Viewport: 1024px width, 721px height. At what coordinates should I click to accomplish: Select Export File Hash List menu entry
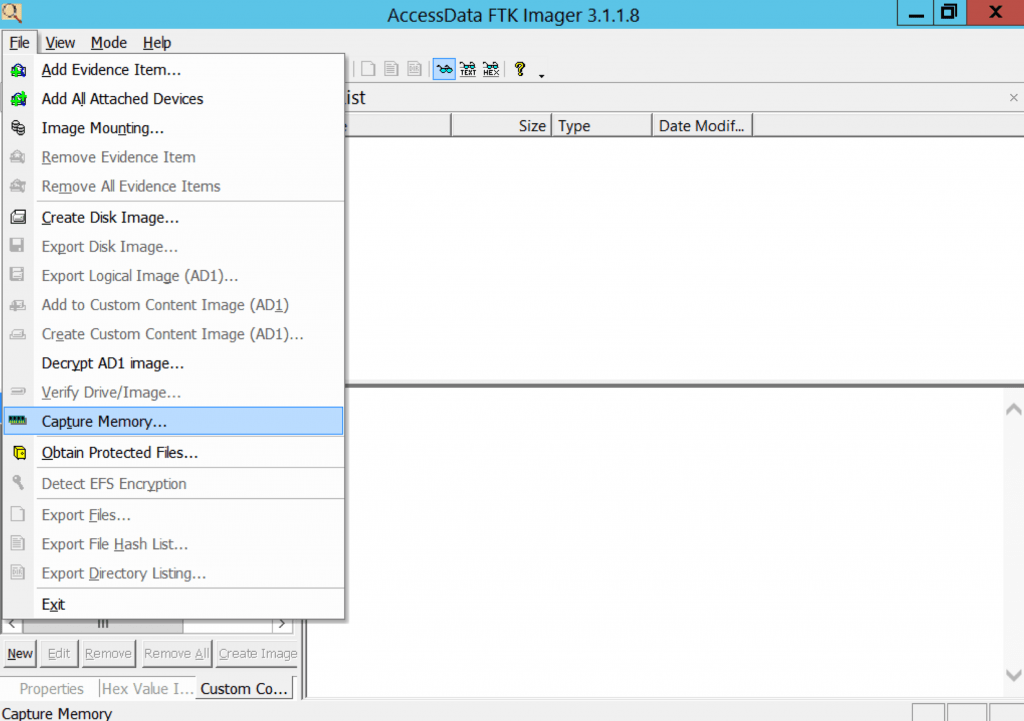tap(173, 544)
